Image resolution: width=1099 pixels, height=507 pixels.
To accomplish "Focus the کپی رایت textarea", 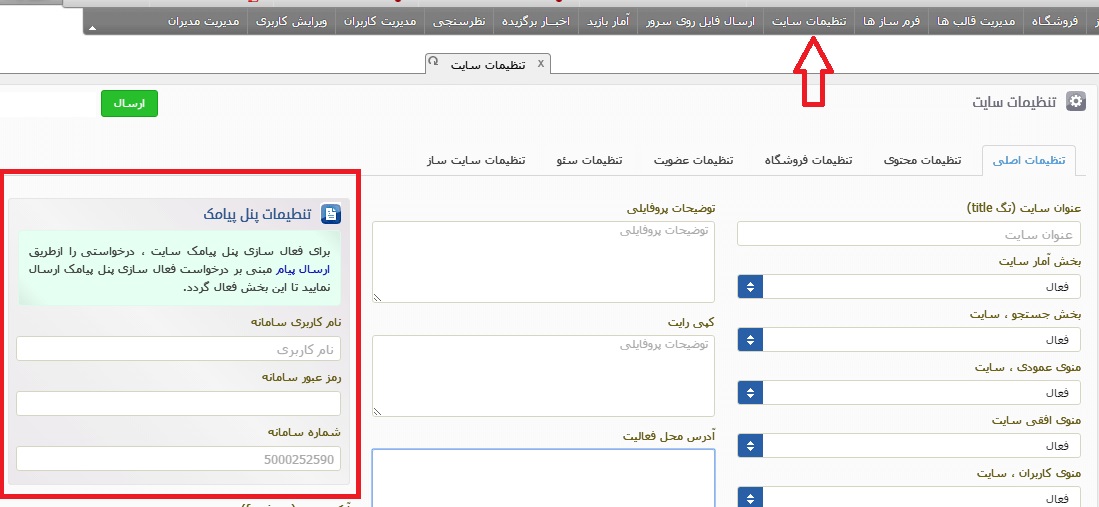I will (x=543, y=376).
